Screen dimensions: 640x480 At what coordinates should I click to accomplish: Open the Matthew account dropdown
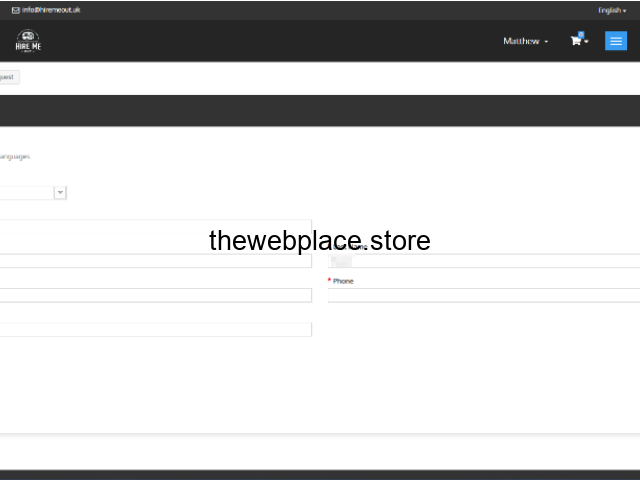tap(525, 41)
